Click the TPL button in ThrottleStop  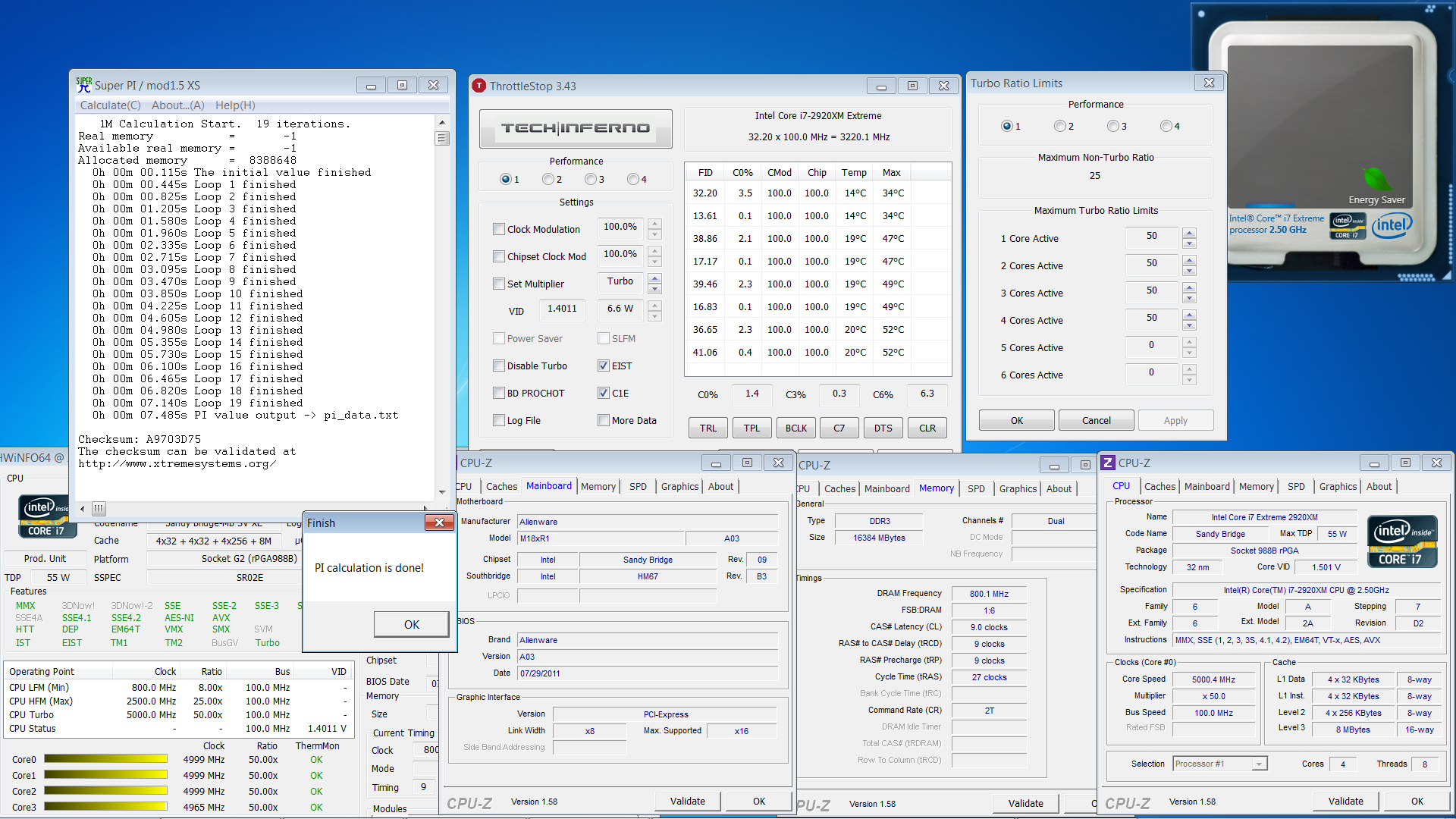pyautogui.click(x=752, y=428)
